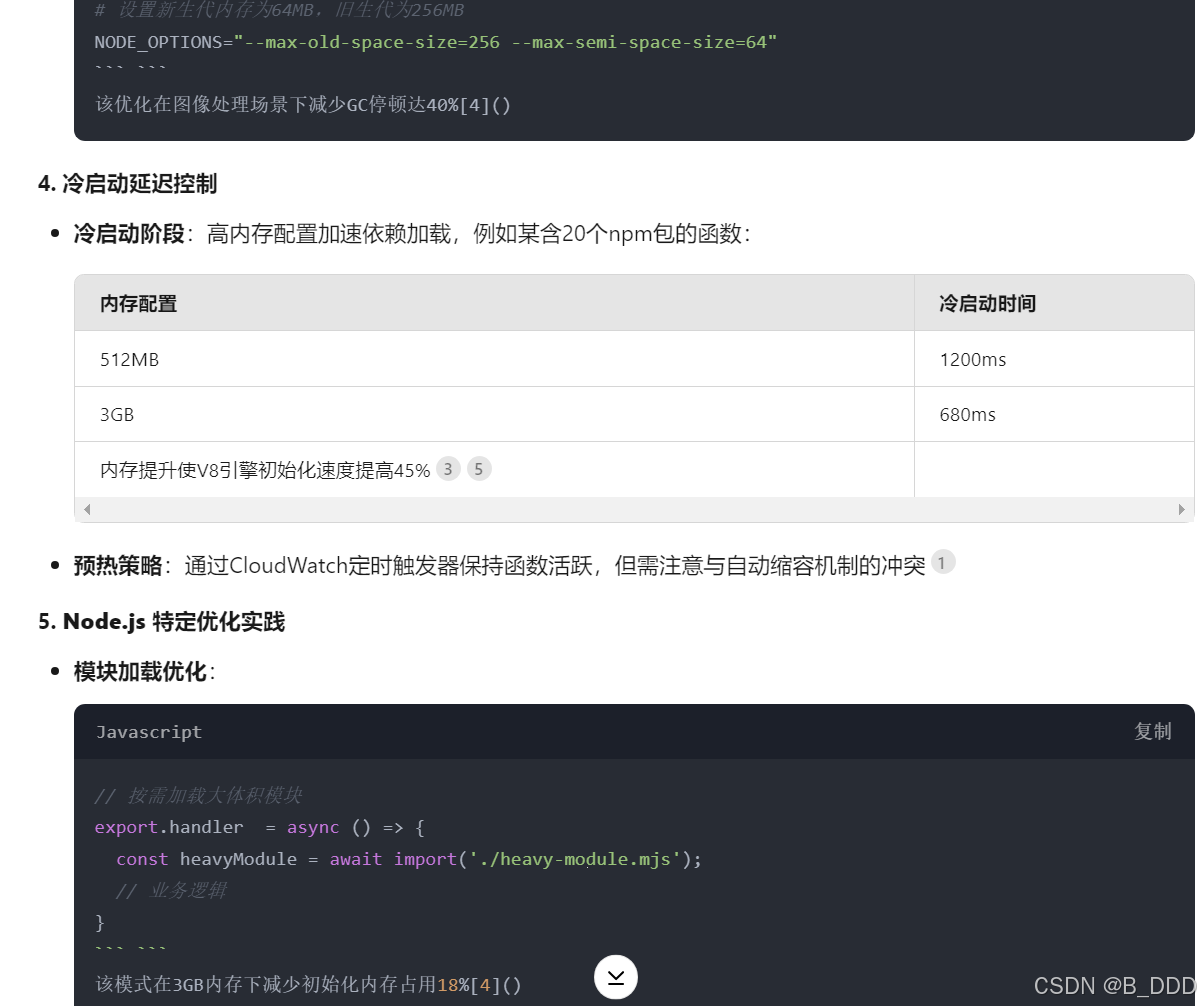Open citation badge 5 in the table
The height and width of the screenshot is (1006, 1201).
[x=479, y=469]
